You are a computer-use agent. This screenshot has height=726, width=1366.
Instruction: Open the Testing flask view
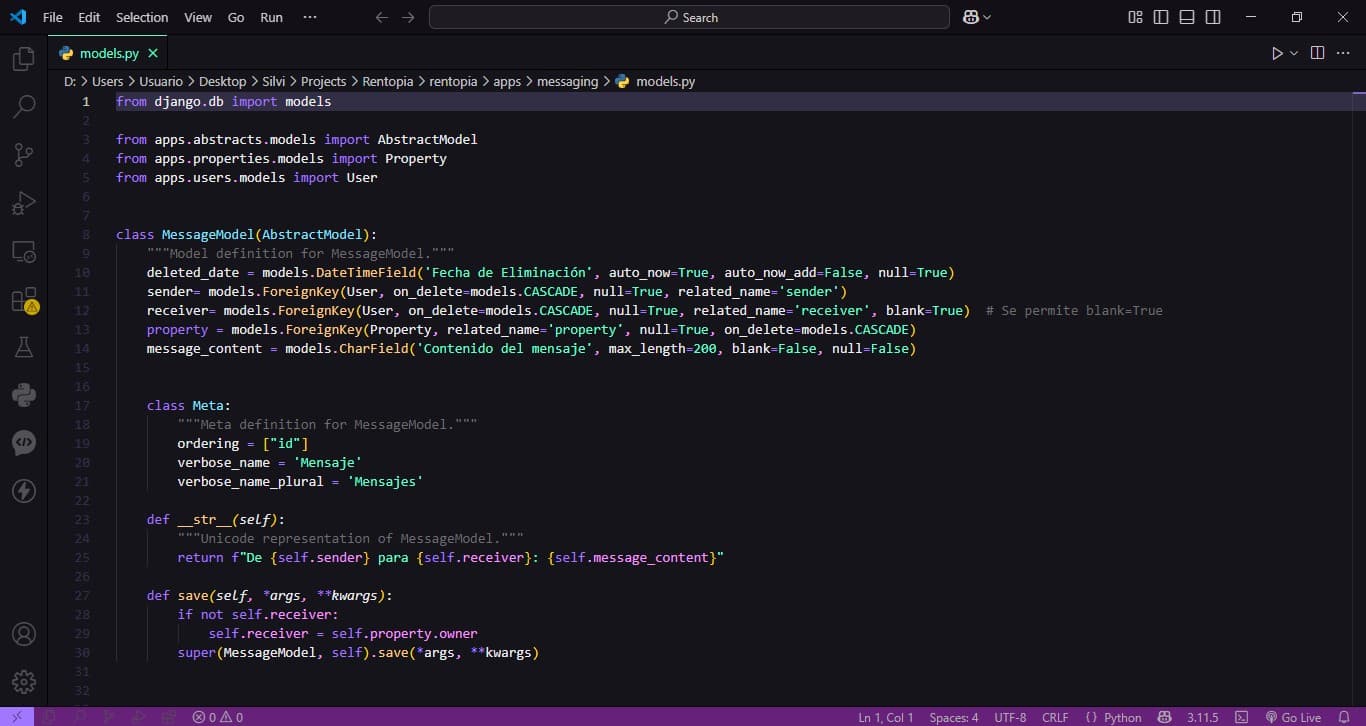23,347
